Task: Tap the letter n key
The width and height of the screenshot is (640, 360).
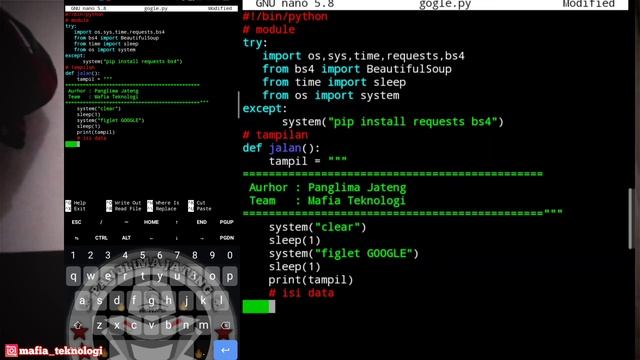Action: 186,326
